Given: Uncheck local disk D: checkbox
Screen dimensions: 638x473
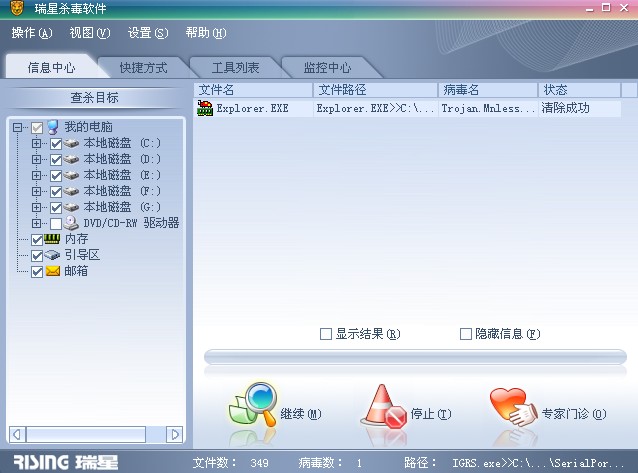Looking at the screenshot, I should coord(56,160).
